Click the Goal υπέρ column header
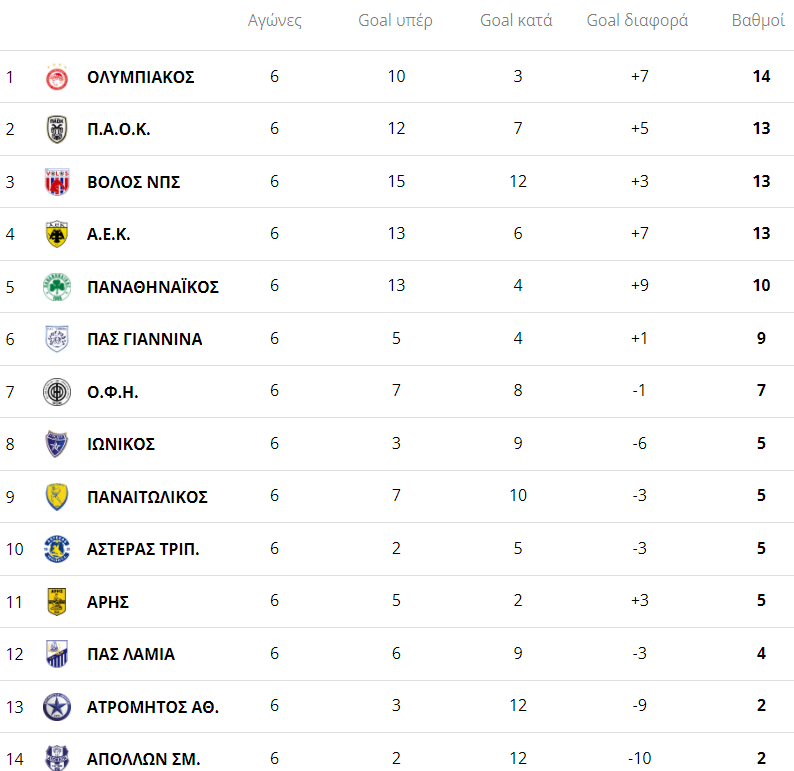This screenshot has height=771, width=794. 396,21
